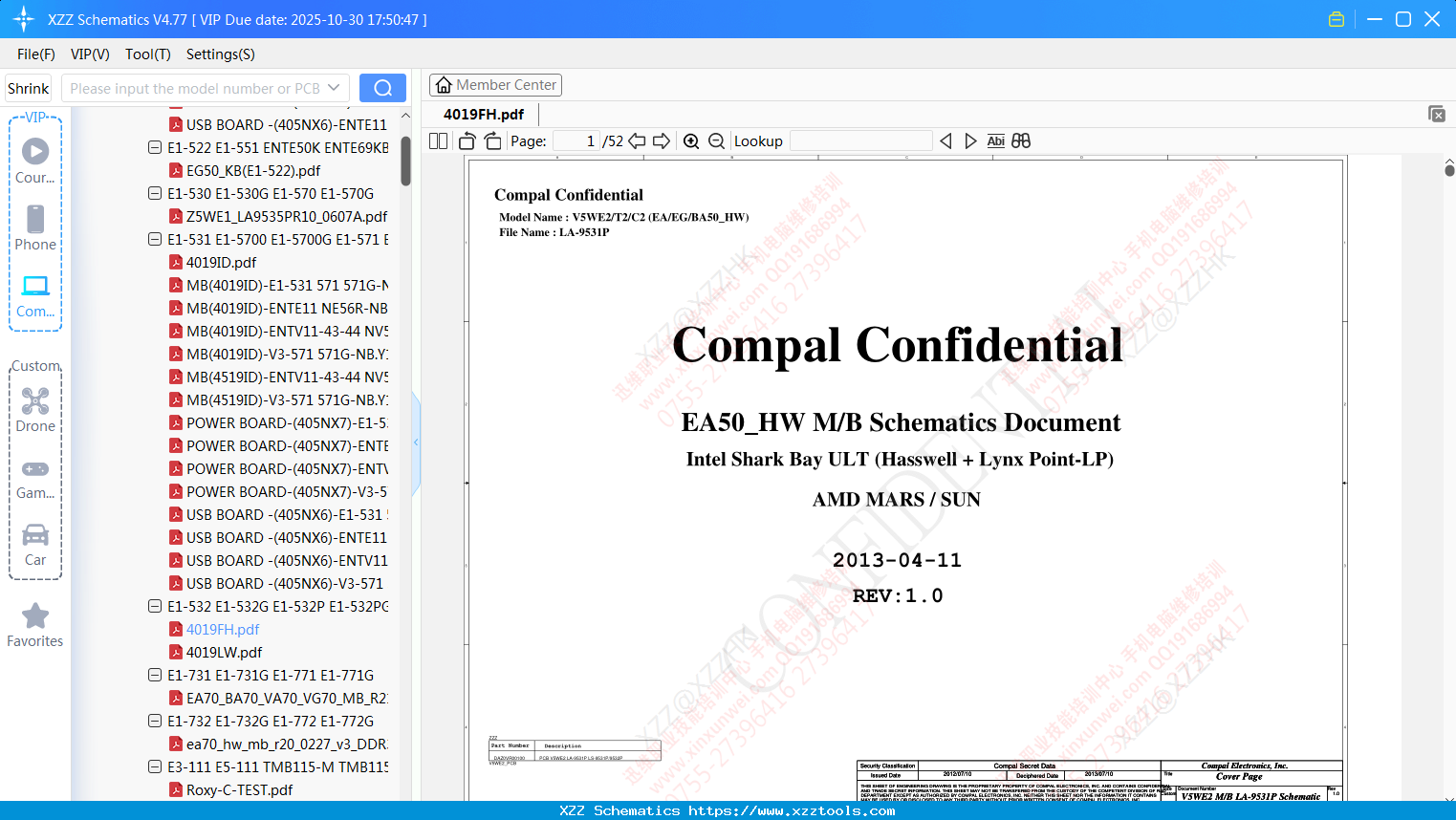Open 4019LW.pdf in the tree
Screen dimensions: 1456x820
tap(215, 652)
